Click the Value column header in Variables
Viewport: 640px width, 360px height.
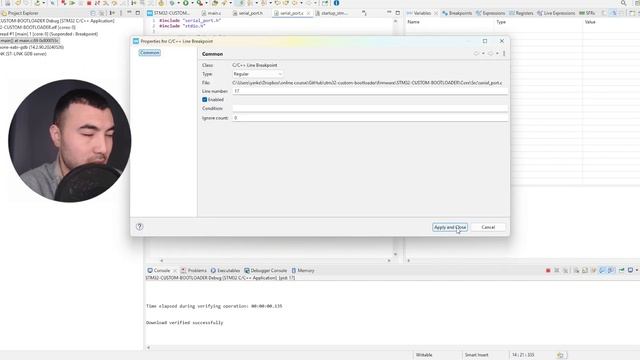point(590,22)
